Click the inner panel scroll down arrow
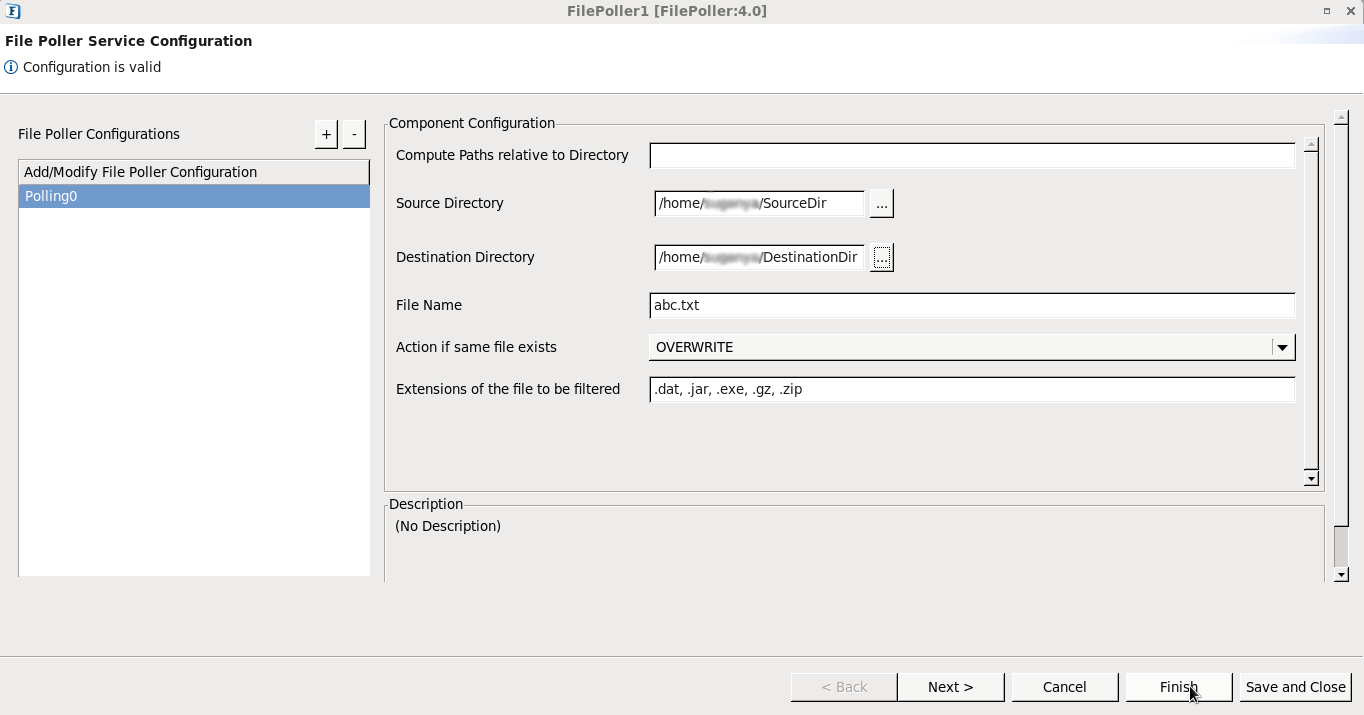 [1311, 478]
